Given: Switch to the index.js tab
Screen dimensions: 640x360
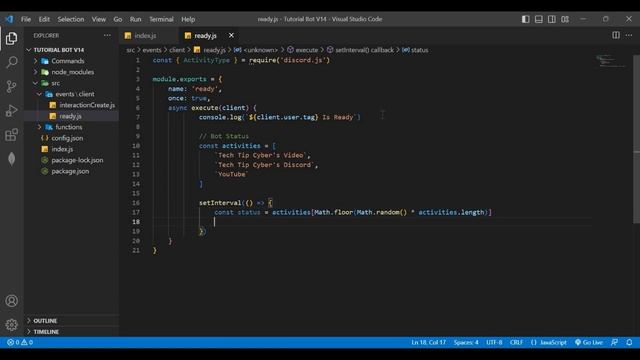Looking at the screenshot, I should (149, 36).
